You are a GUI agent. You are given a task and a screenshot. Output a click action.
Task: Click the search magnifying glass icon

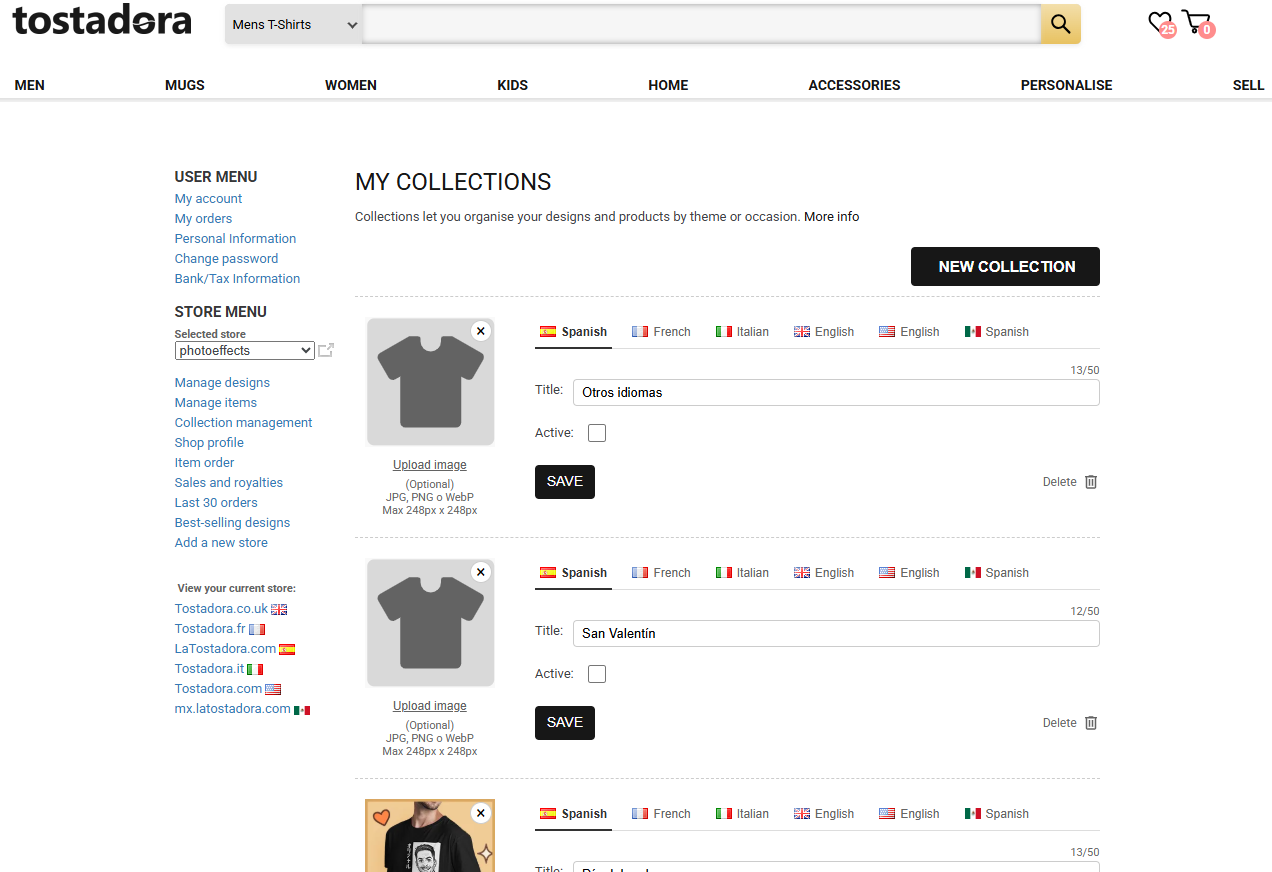(x=1060, y=24)
